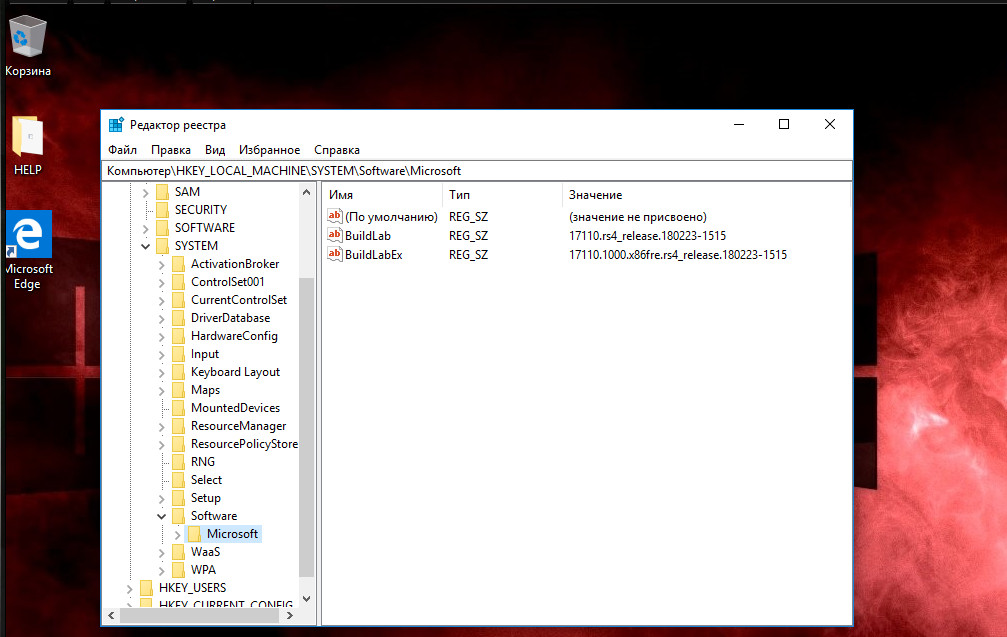Click the Registry Editor title bar icon
Screen dimensions: 1007x637
[x=116, y=125]
